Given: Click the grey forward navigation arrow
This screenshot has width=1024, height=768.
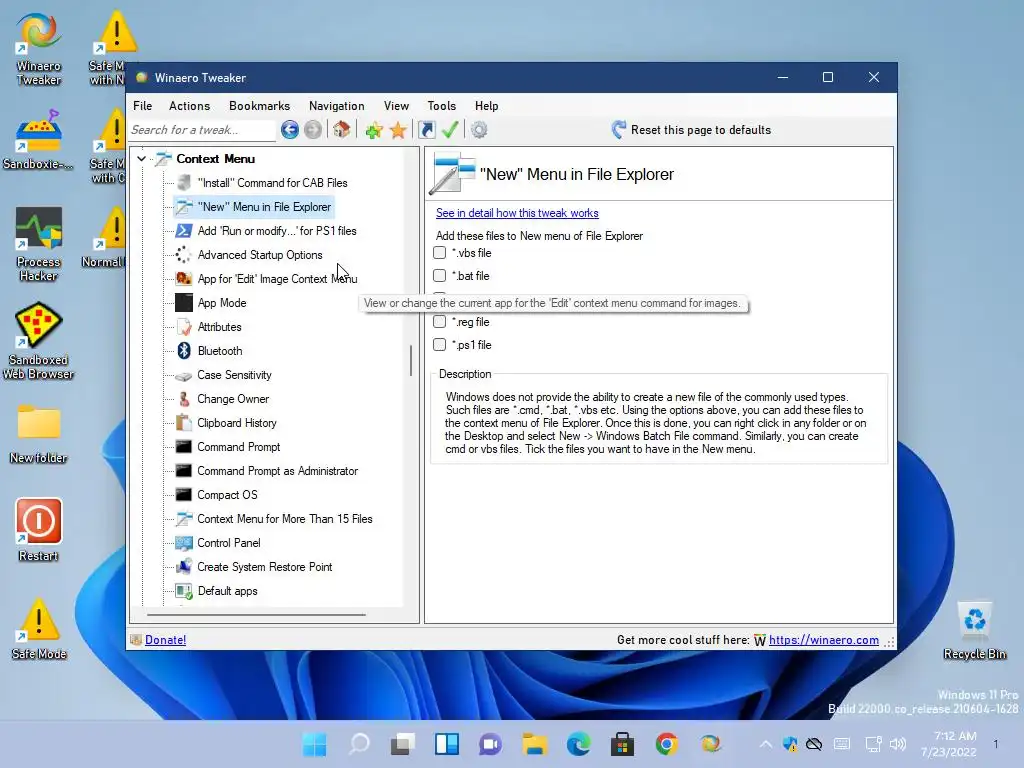Looking at the screenshot, I should tap(313, 130).
